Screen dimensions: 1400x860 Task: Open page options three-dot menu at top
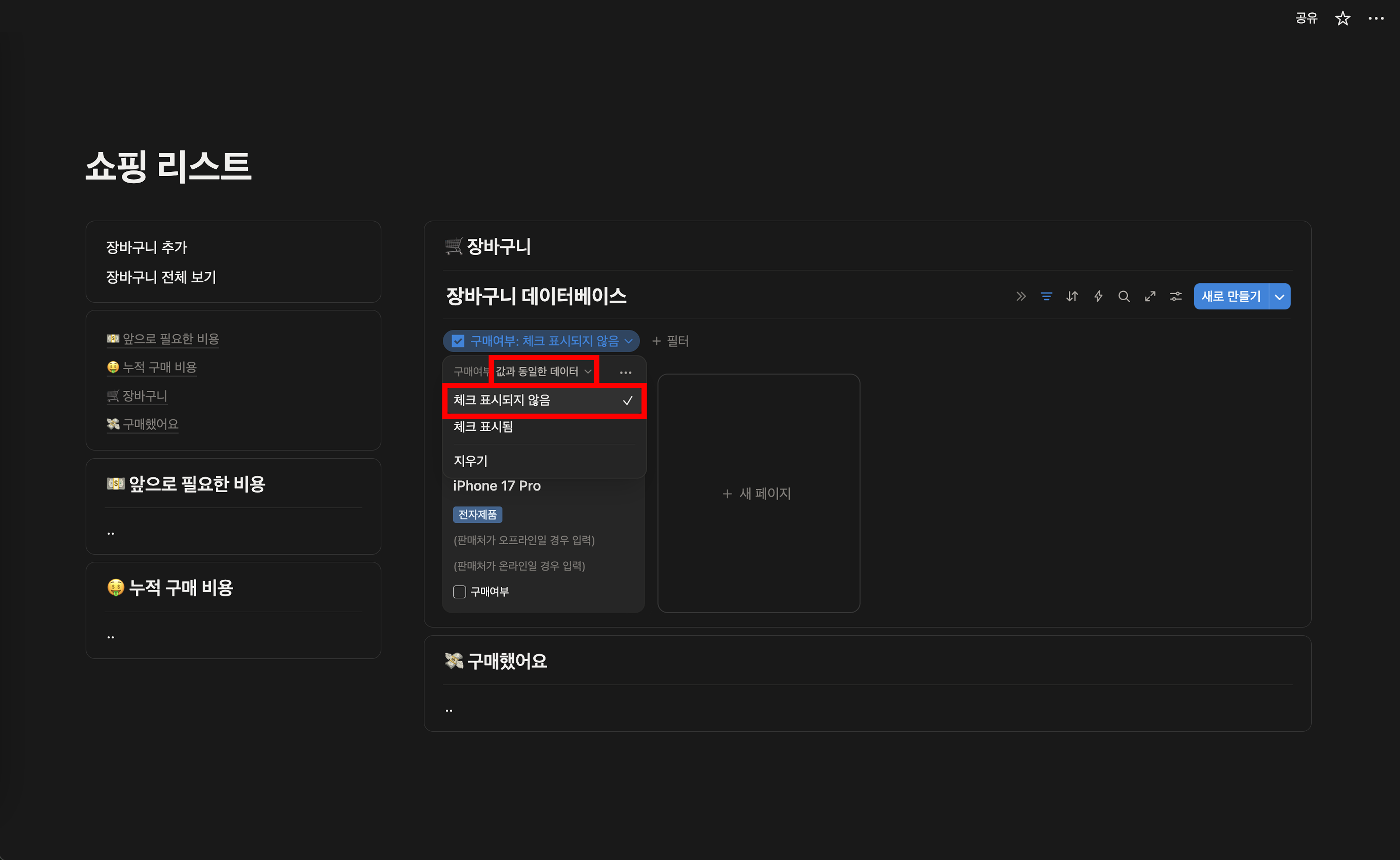point(1376,19)
